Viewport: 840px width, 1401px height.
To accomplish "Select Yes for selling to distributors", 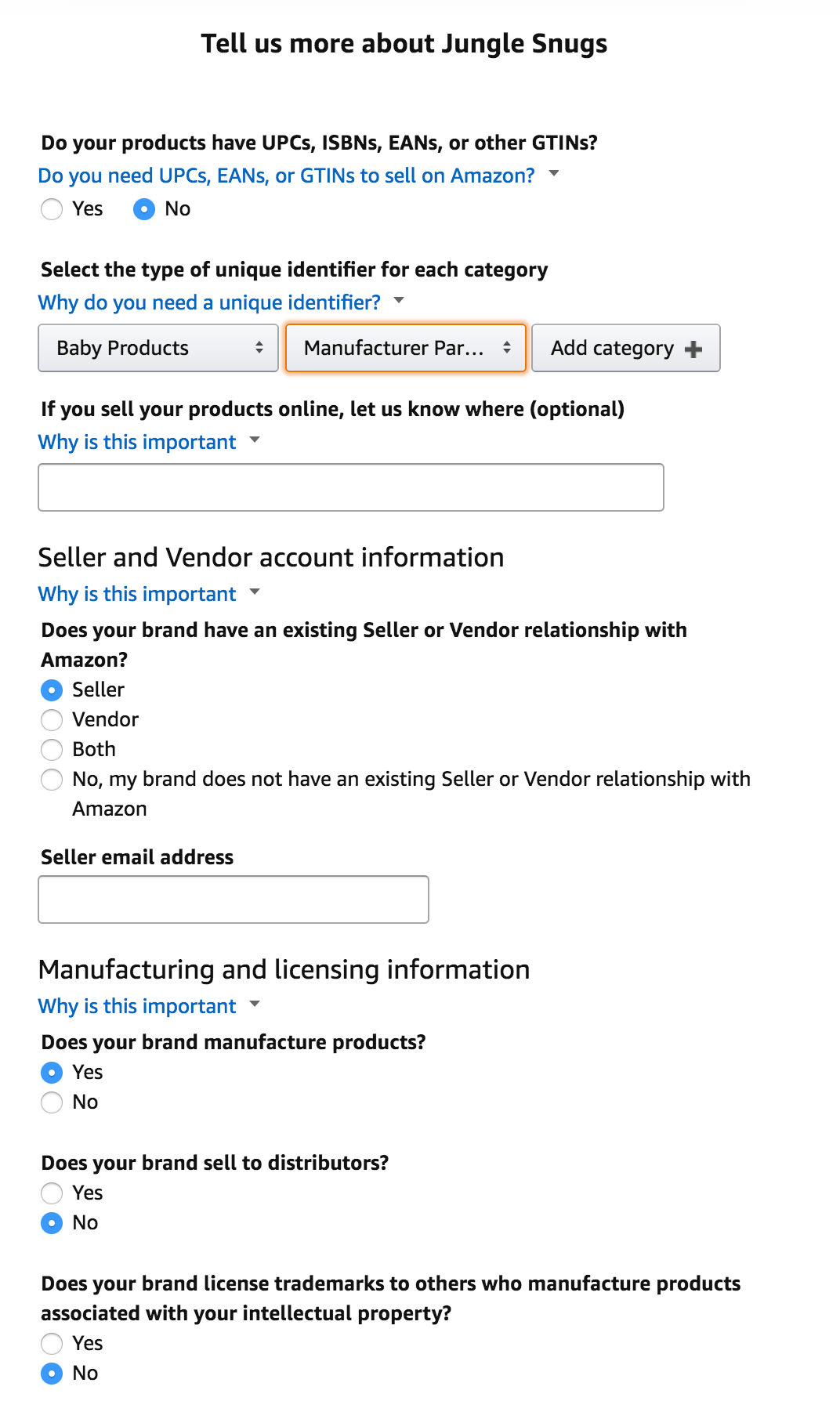I will tap(52, 1193).
